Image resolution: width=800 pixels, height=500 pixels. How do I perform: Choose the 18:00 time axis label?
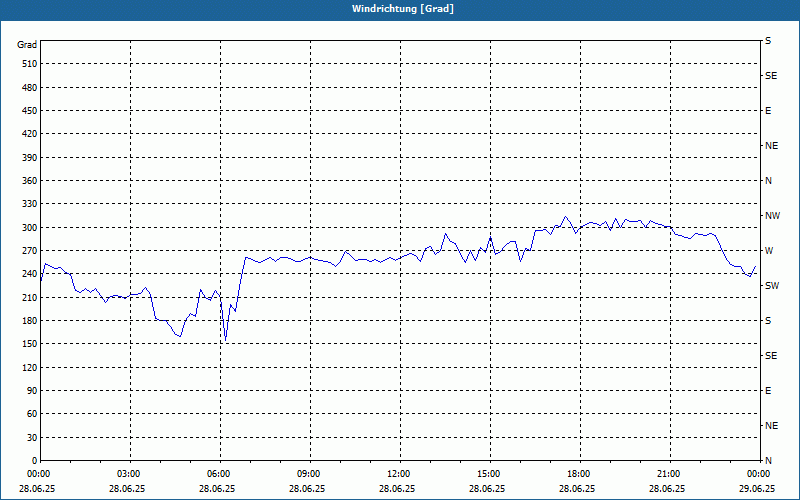tap(578, 474)
